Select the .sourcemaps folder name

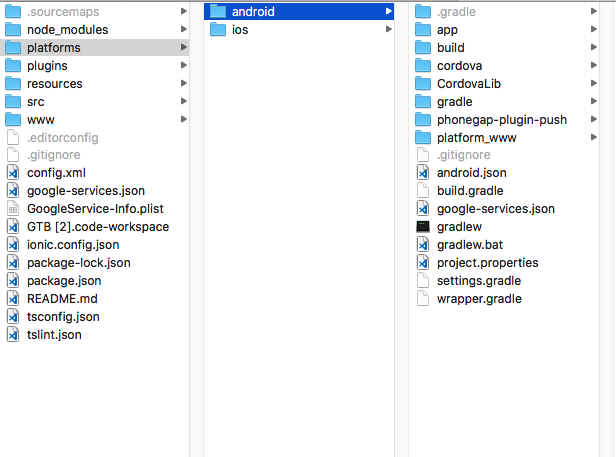(63, 12)
